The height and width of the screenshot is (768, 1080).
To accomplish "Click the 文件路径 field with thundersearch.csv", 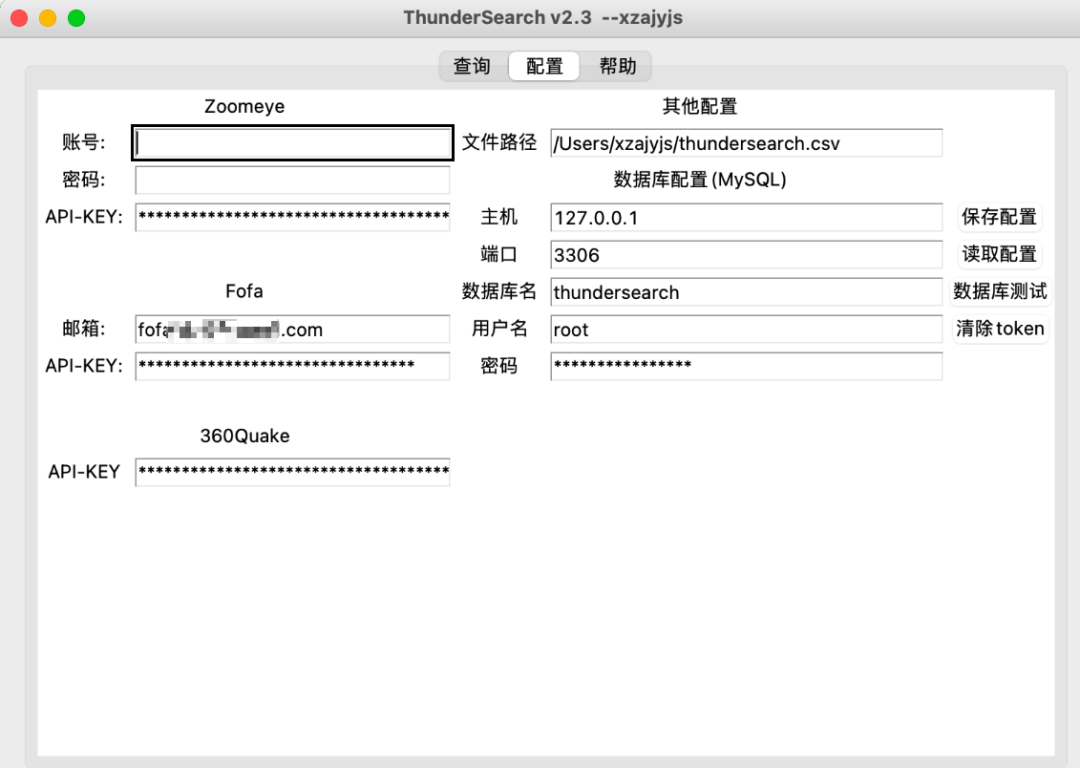I will [x=746, y=143].
